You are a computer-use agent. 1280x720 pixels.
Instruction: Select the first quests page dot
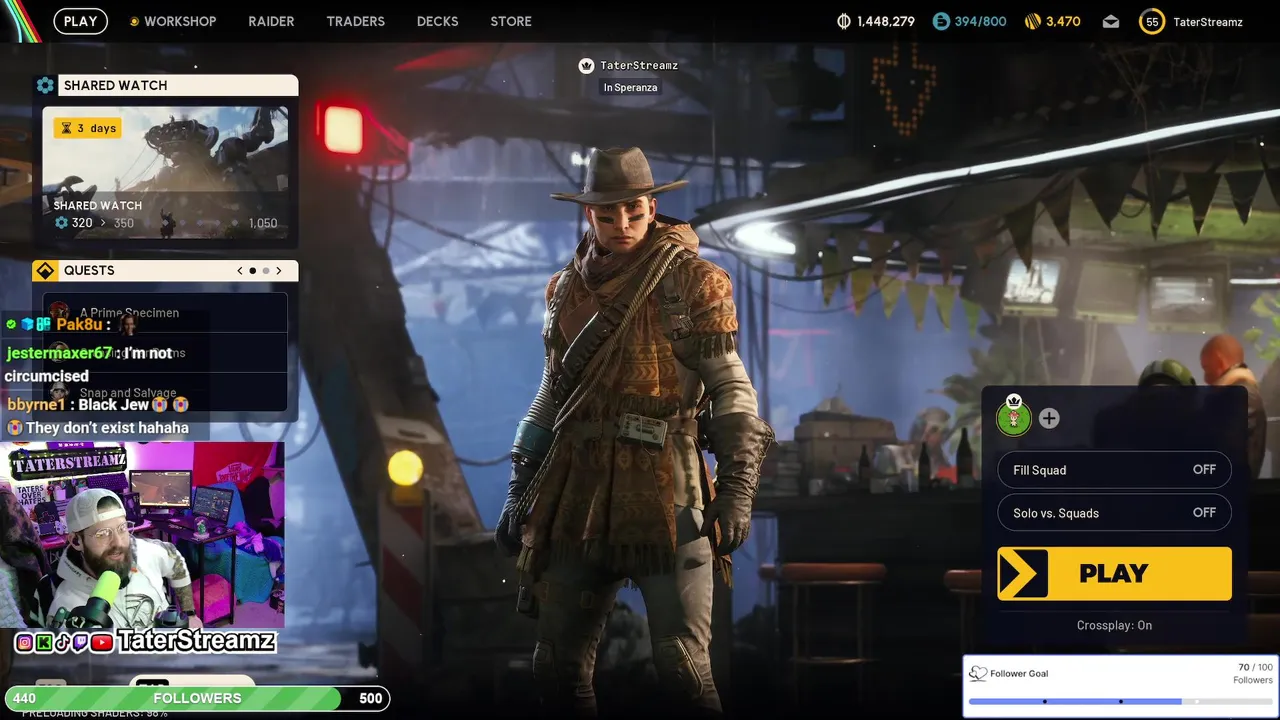pyautogui.click(x=253, y=270)
